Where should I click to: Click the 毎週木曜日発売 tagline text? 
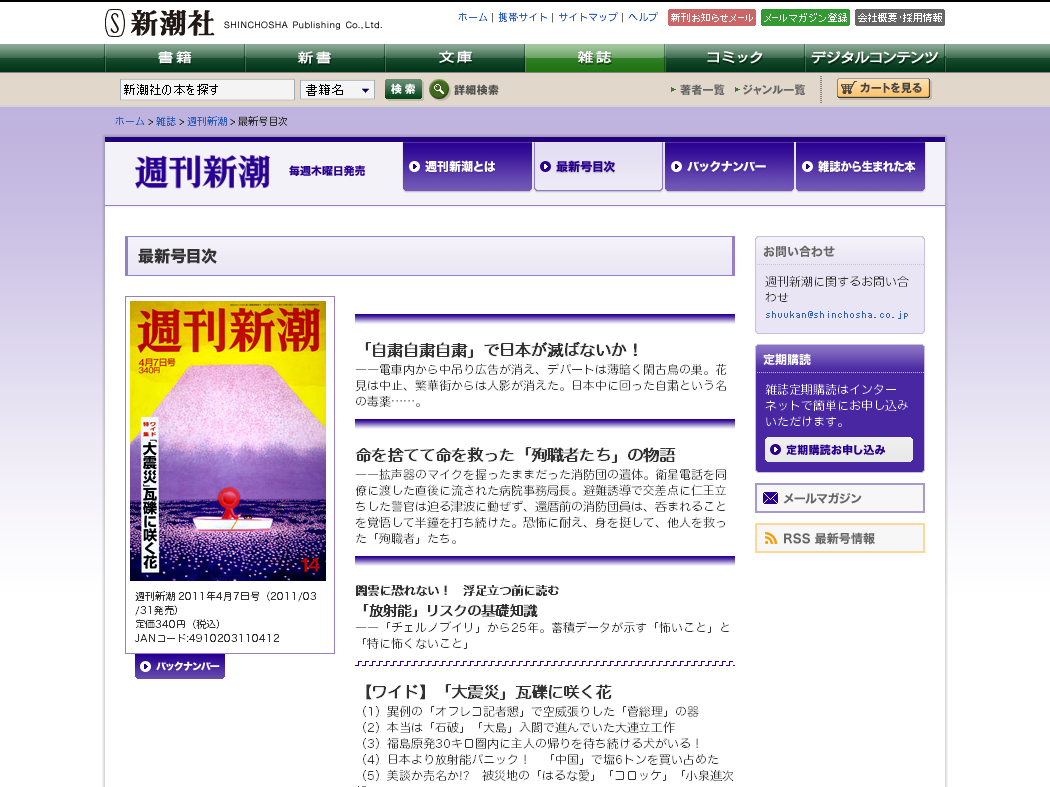[x=327, y=171]
